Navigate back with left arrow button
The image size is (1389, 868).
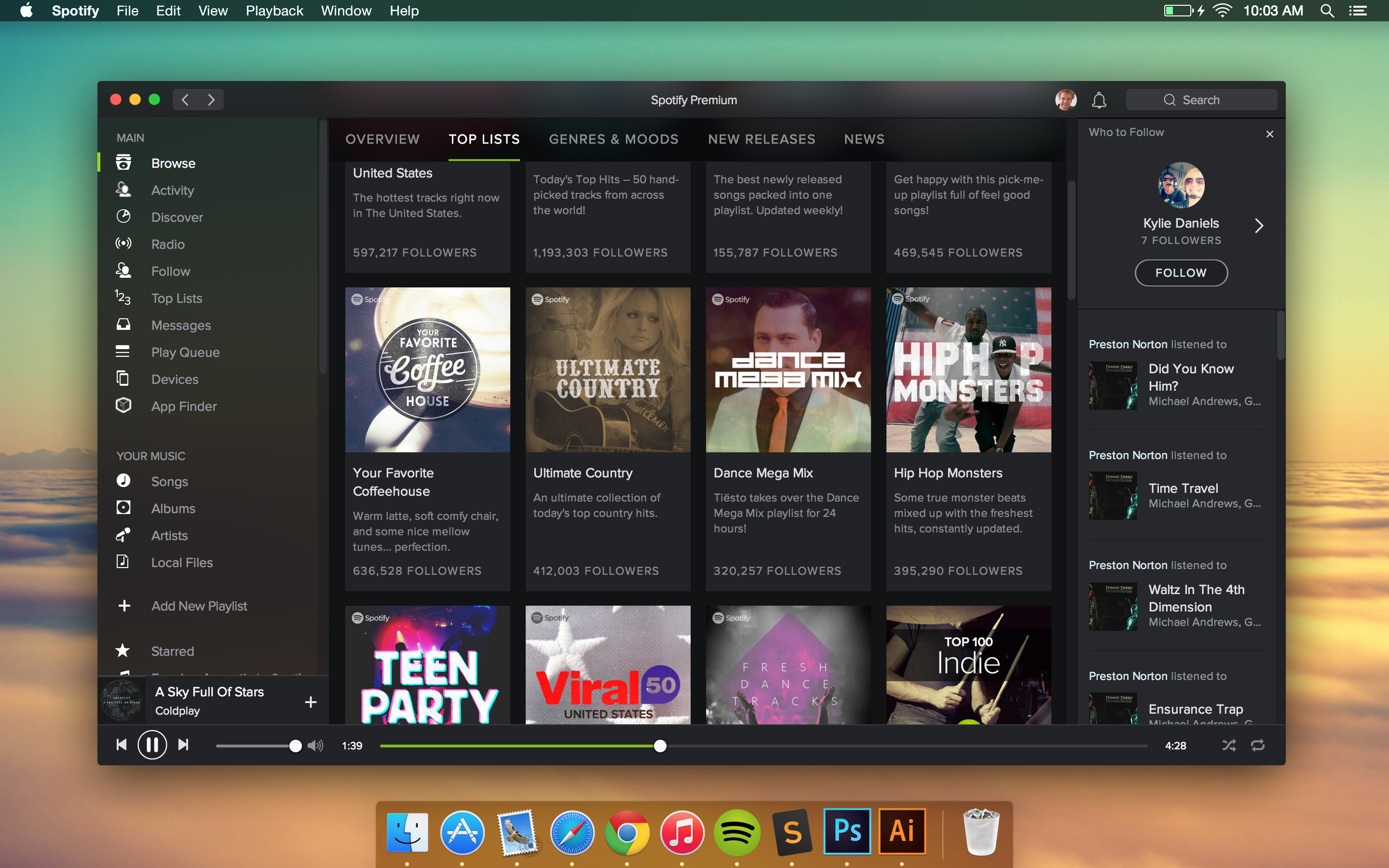[185, 100]
